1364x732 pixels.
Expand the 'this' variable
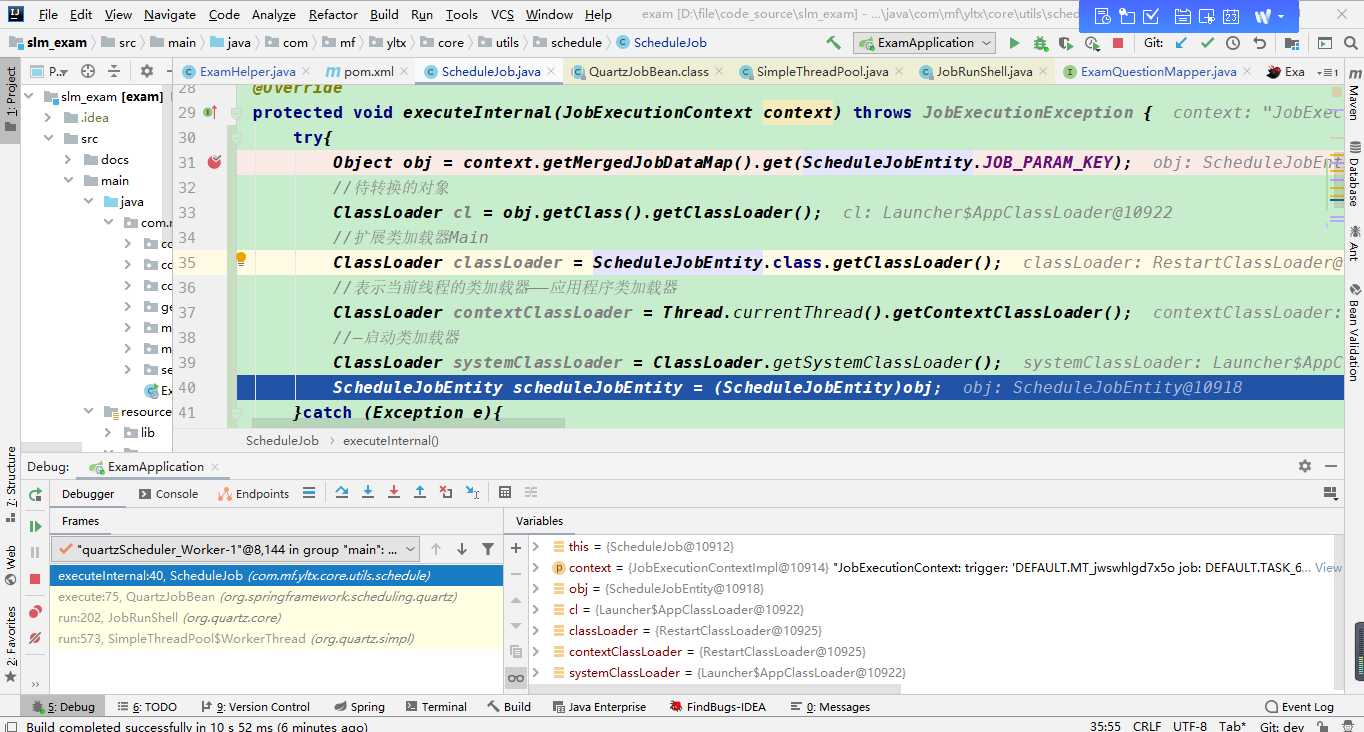point(536,546)
